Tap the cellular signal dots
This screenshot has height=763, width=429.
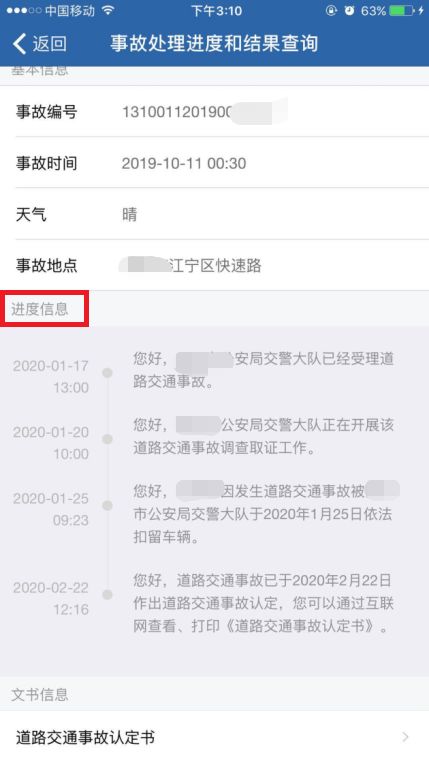click(23, 10)
